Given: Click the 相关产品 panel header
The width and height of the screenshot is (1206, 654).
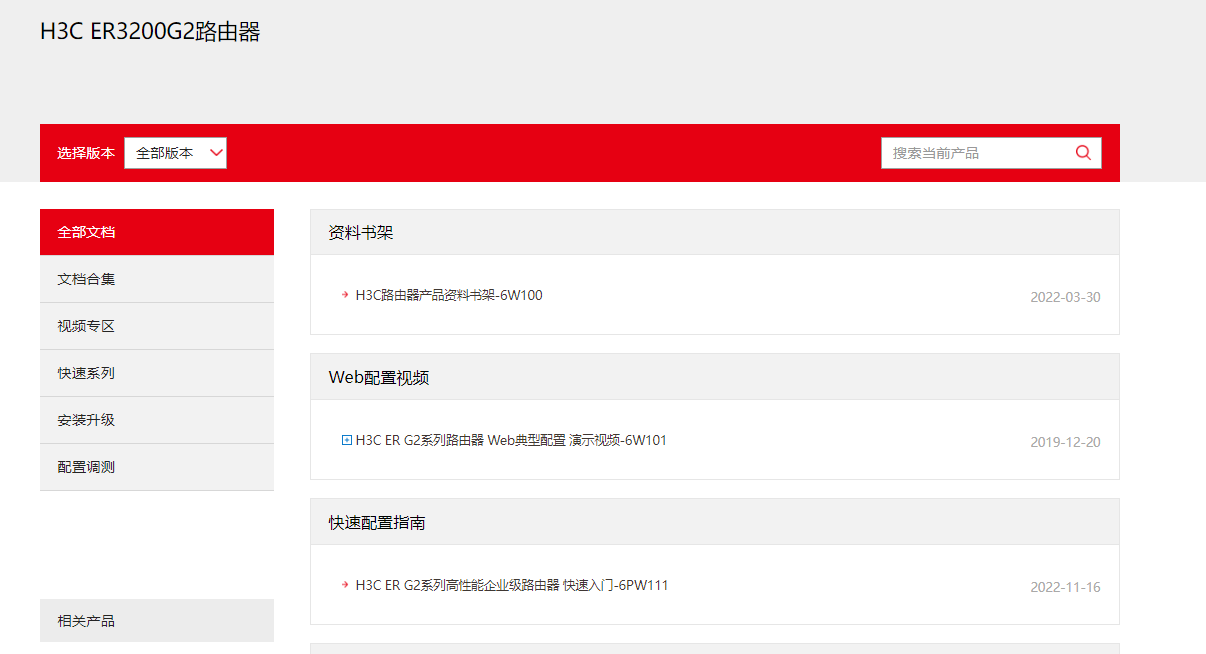Looking at the screenshot, I should (x=157, y=621).
